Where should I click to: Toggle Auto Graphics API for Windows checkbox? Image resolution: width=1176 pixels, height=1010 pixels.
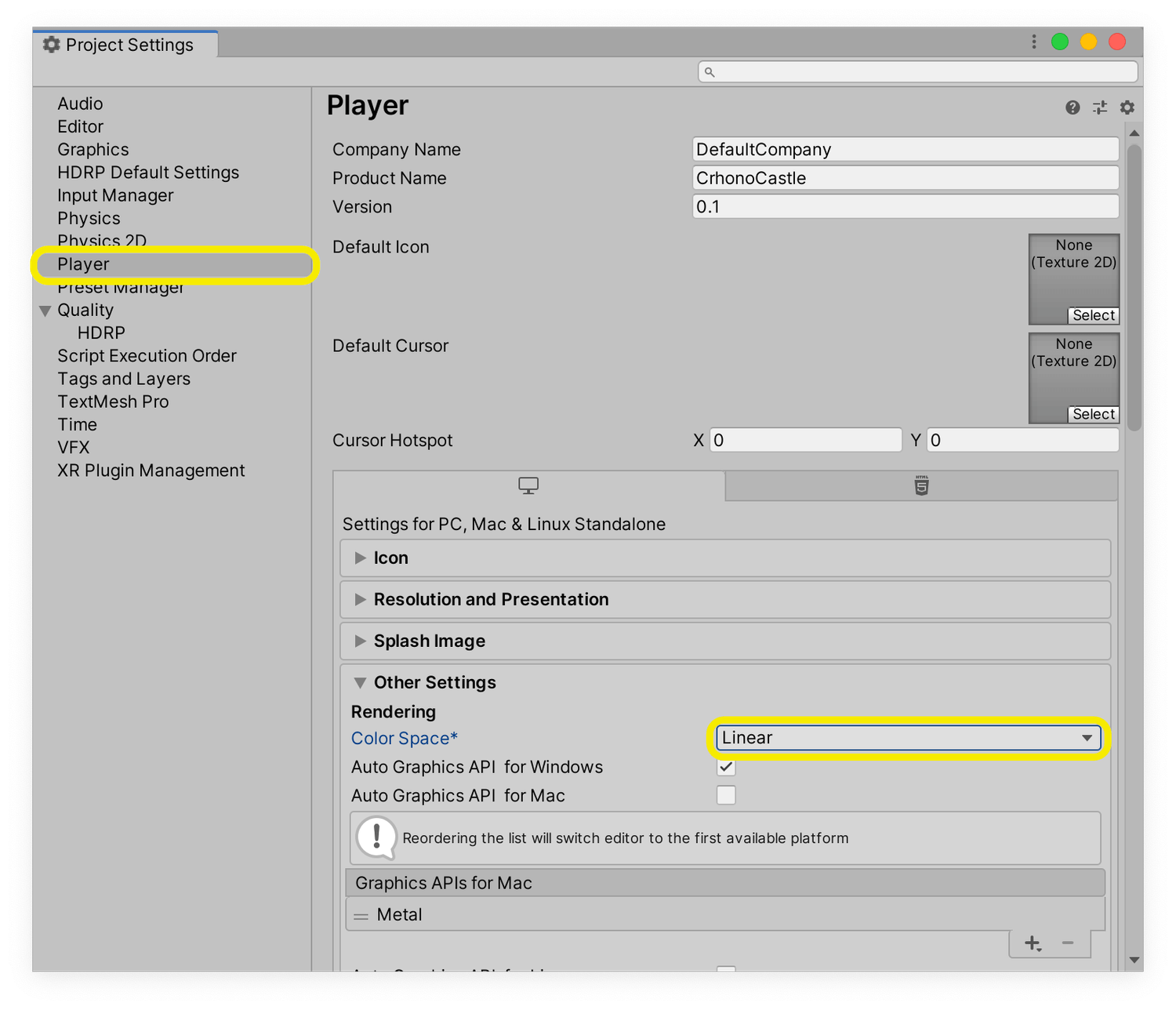(x=726, y=767)
